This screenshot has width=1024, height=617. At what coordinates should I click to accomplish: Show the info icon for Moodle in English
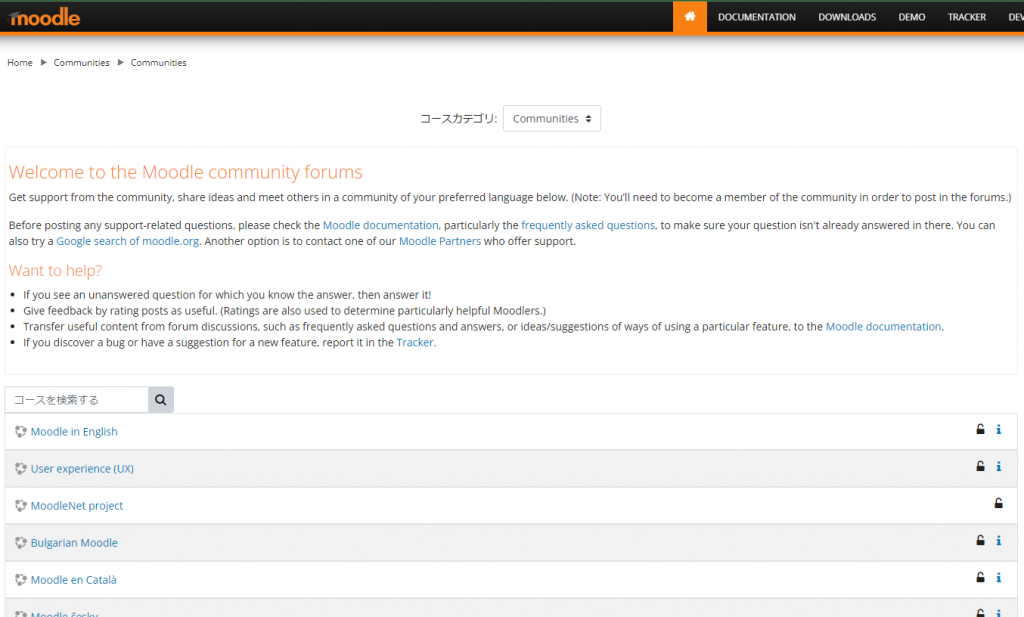click(x=999, y=429)
